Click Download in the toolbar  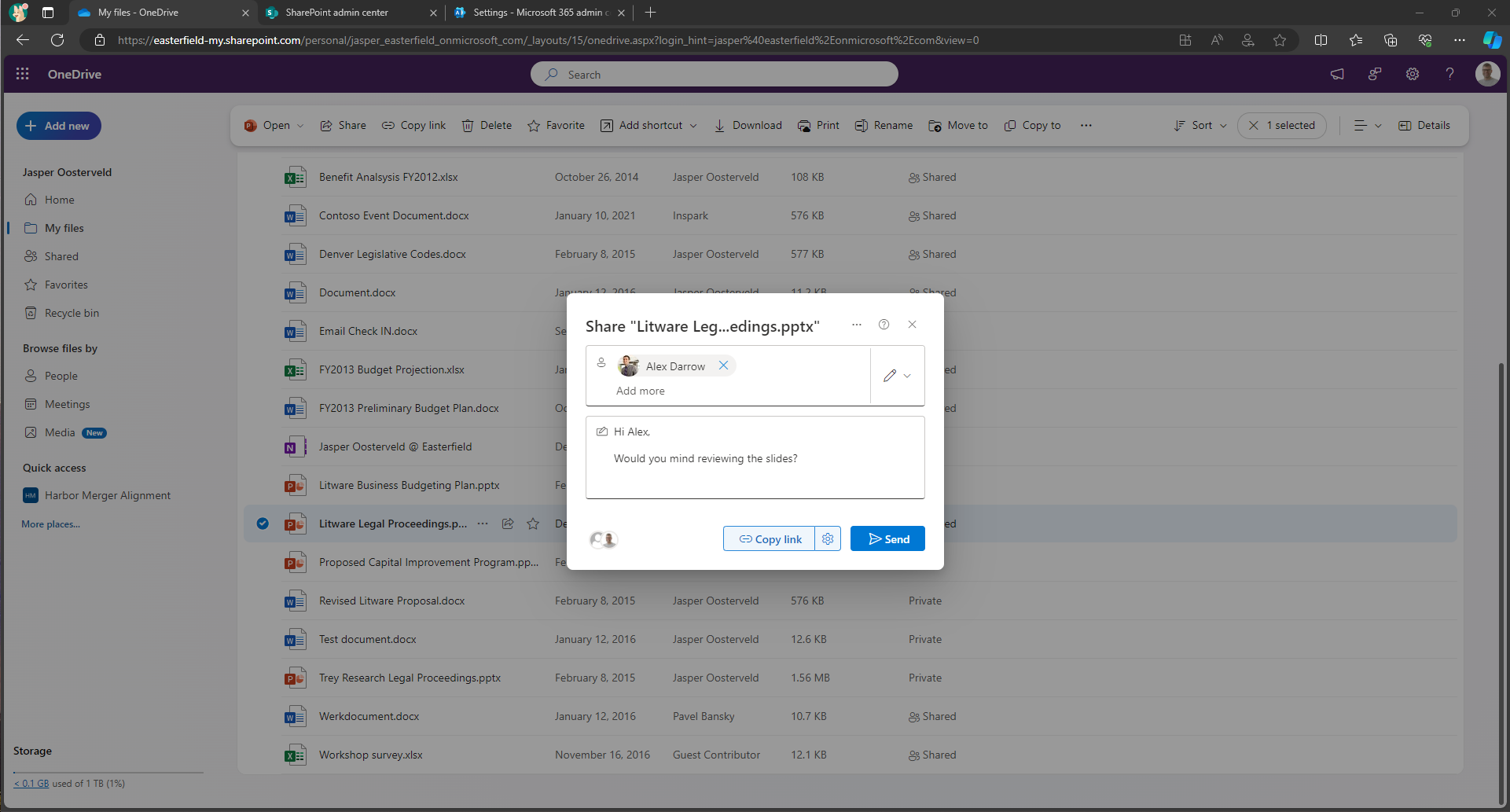(x=748, y=126)
